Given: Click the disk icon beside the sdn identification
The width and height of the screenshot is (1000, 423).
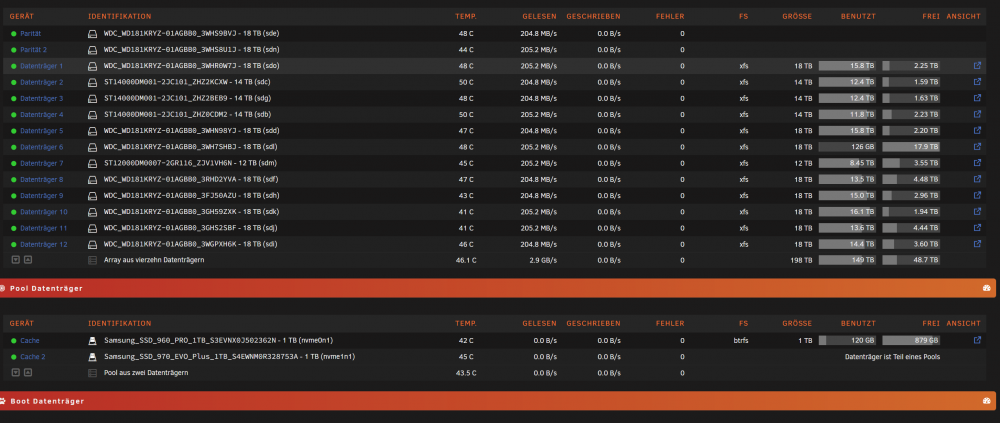Looking at the screenshot, I should (92, 50).
